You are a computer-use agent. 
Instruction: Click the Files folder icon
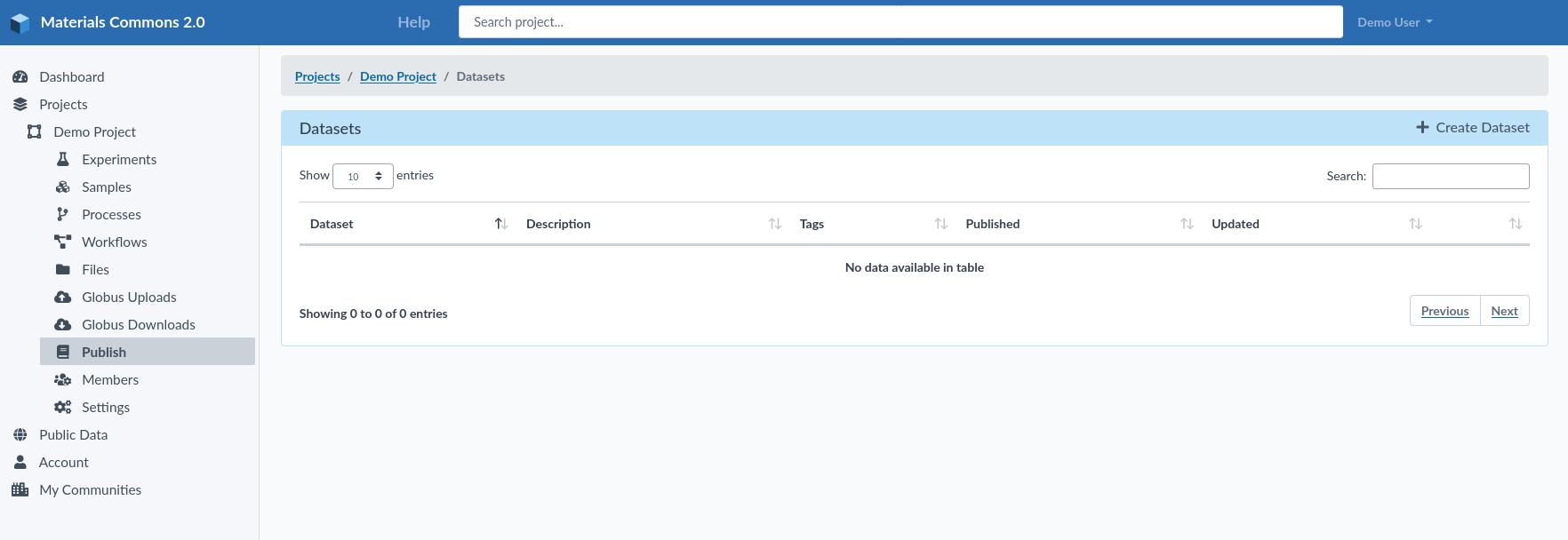click(x=63, y=270)
